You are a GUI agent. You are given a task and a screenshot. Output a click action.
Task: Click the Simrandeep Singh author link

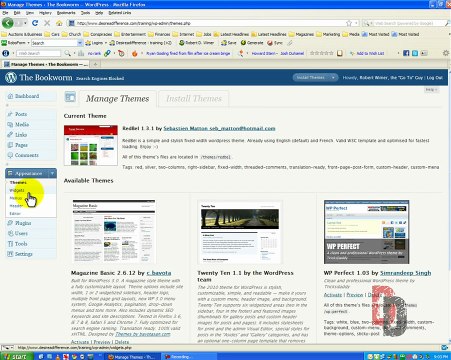point(405,273)
